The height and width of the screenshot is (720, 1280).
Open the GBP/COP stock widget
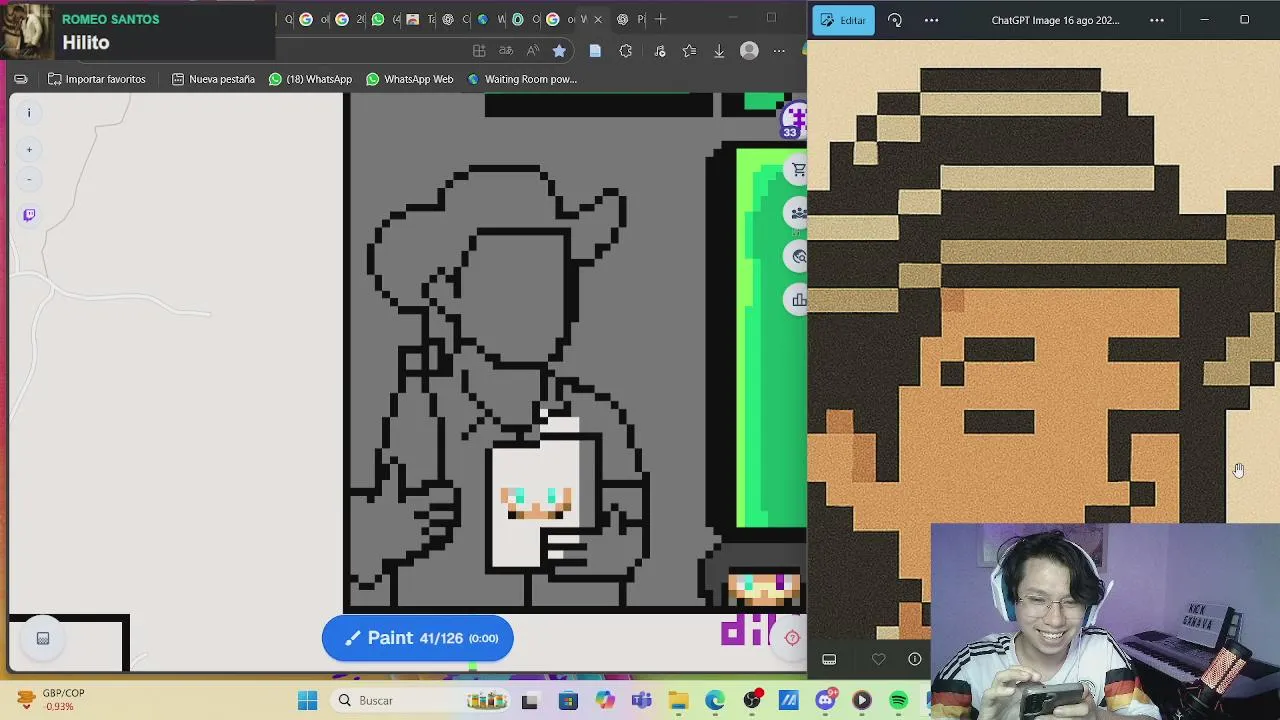pyautogui.click(x=52, y=700)
